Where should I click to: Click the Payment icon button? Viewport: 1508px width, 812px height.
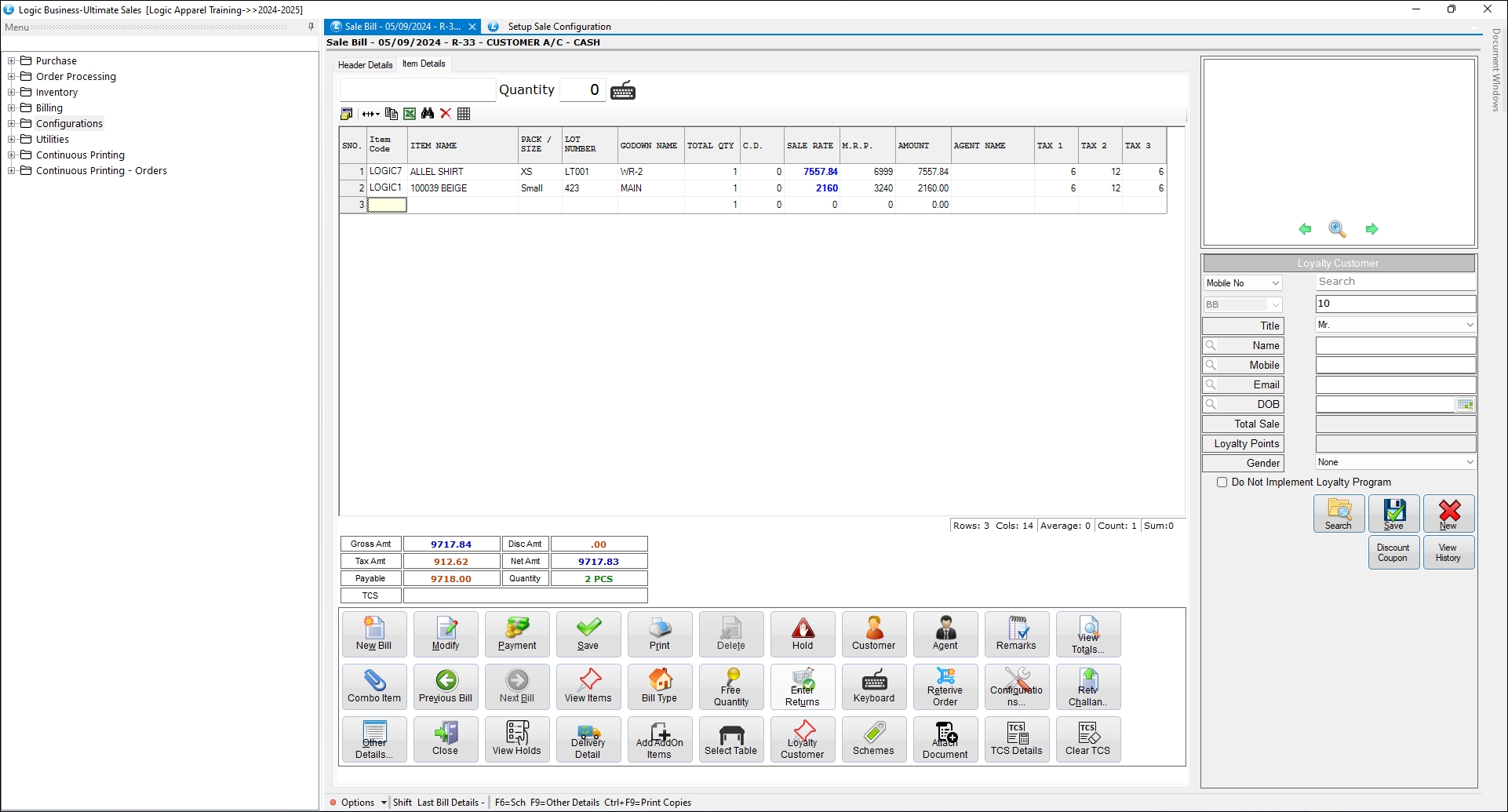click(x=517, y=634)
